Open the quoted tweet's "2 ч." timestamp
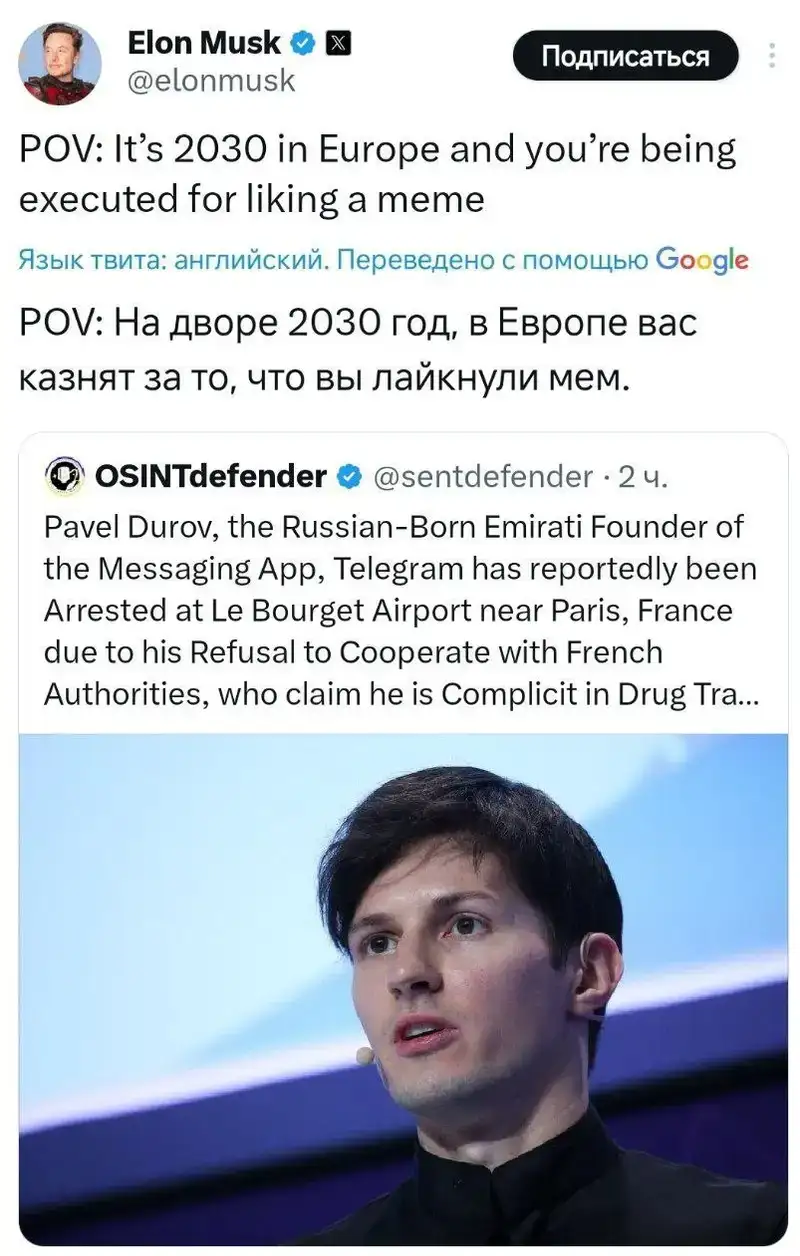The image size is (800, 1256). 641,477
